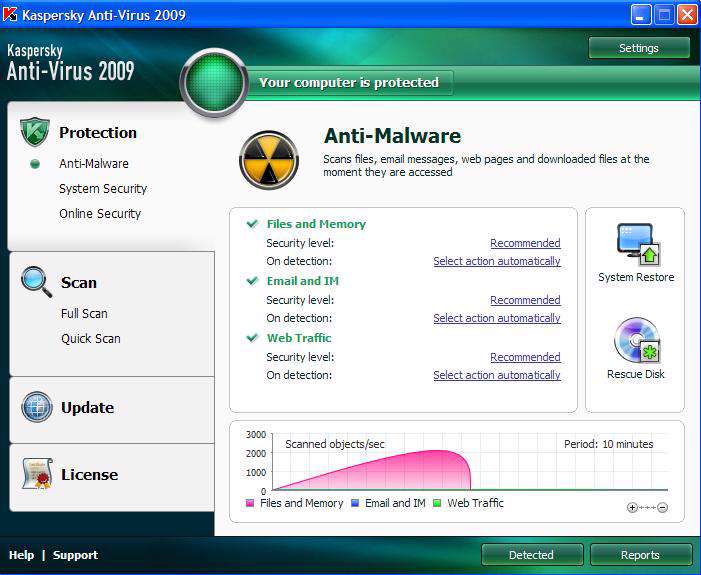Open Email and IM Recommended security level
The width and height of the screenshot is (701, 575).
(x=525, y=300)
